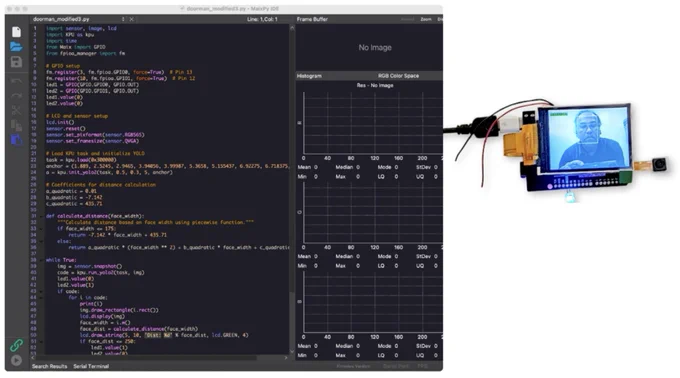The width and height of the screenshot is (680, 378).
Task: Click the '# LCD and sensor setup' comment line
Action: click(x=77, y=116)
